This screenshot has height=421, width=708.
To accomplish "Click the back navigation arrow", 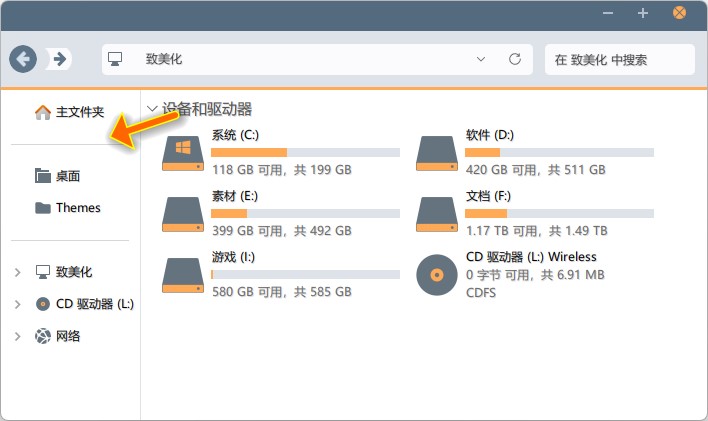I will 23,59.
